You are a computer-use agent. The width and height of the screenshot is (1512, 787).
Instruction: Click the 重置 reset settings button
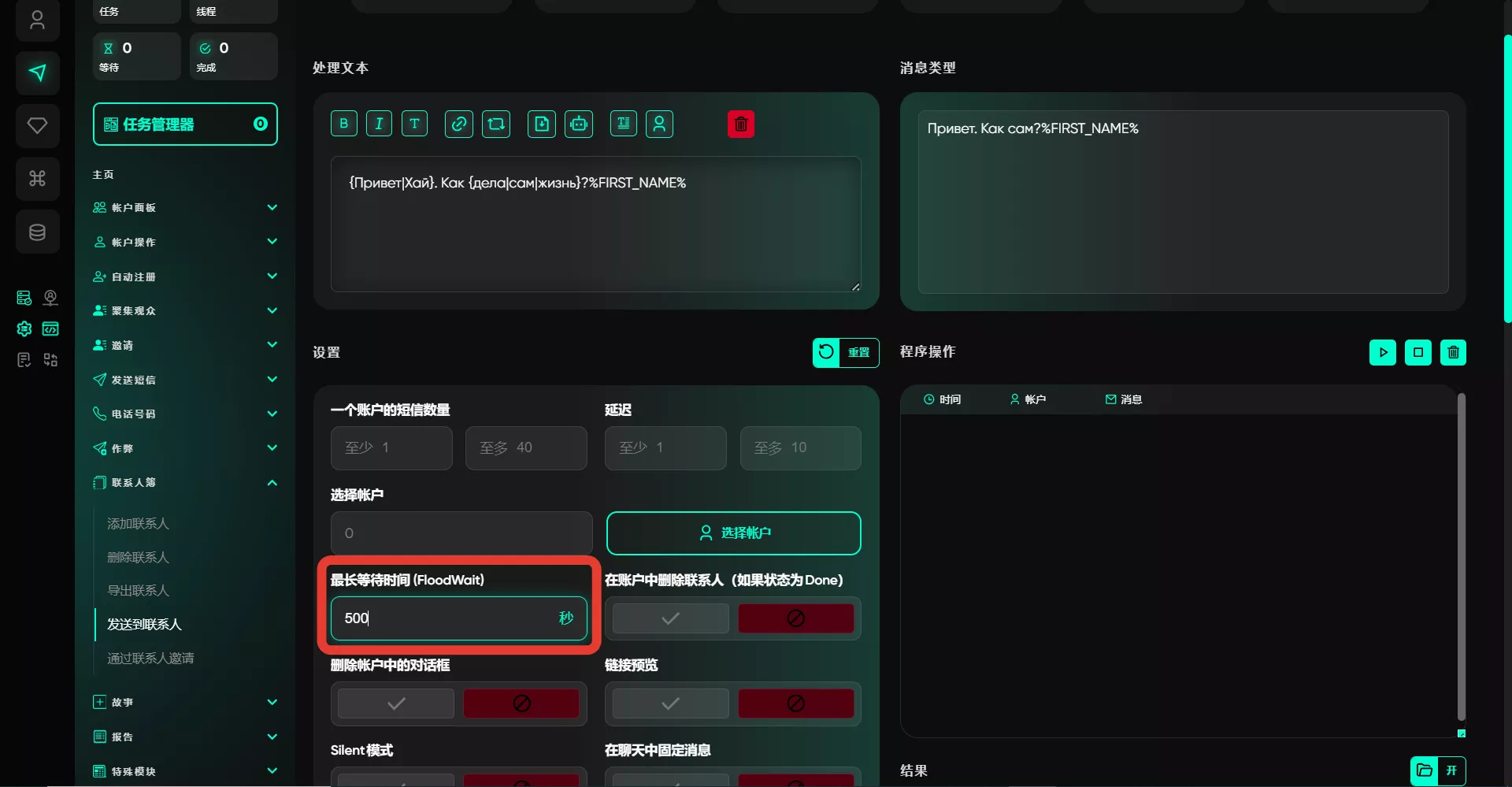[846, 352]
